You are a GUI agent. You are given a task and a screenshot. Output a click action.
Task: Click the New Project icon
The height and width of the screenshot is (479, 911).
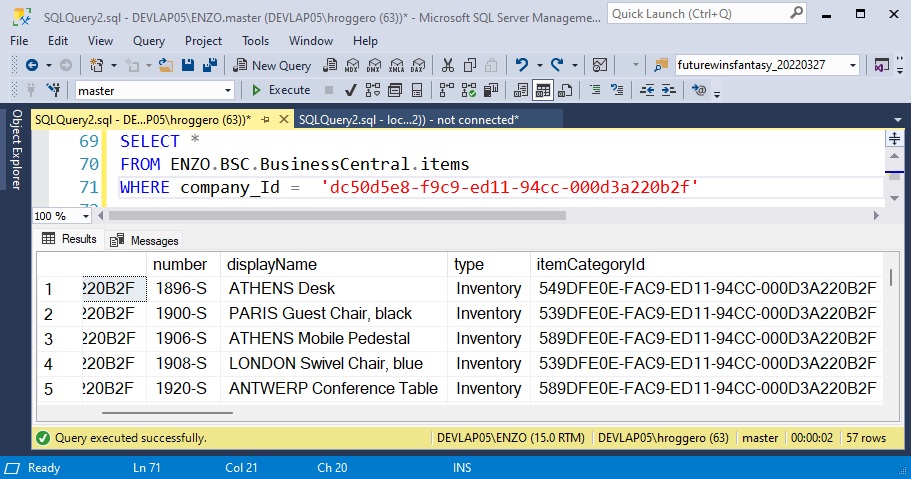pyautogui.click(x=96, y=65)
